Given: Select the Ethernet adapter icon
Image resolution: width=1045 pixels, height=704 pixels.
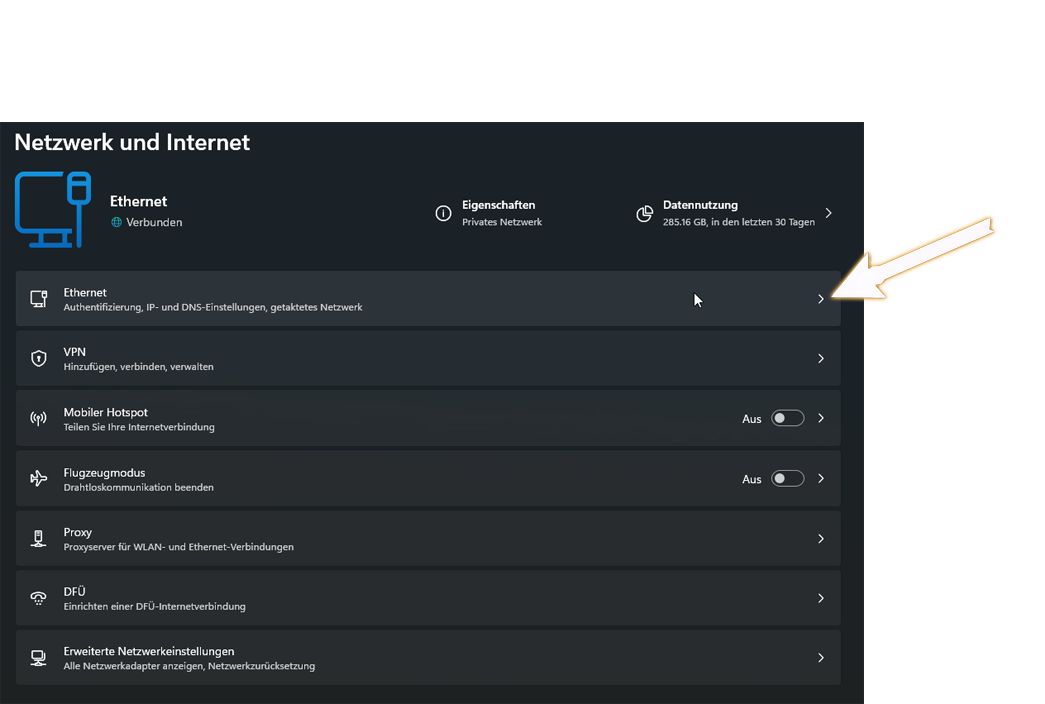Looking at the screenshot, I should (38, 298).
